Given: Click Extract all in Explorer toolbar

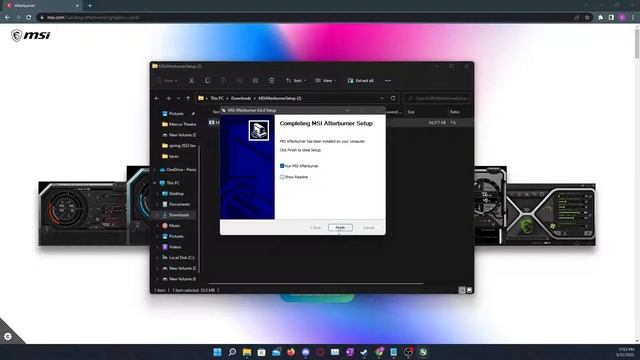Looking at the screenshot, I should coord(360,80).
